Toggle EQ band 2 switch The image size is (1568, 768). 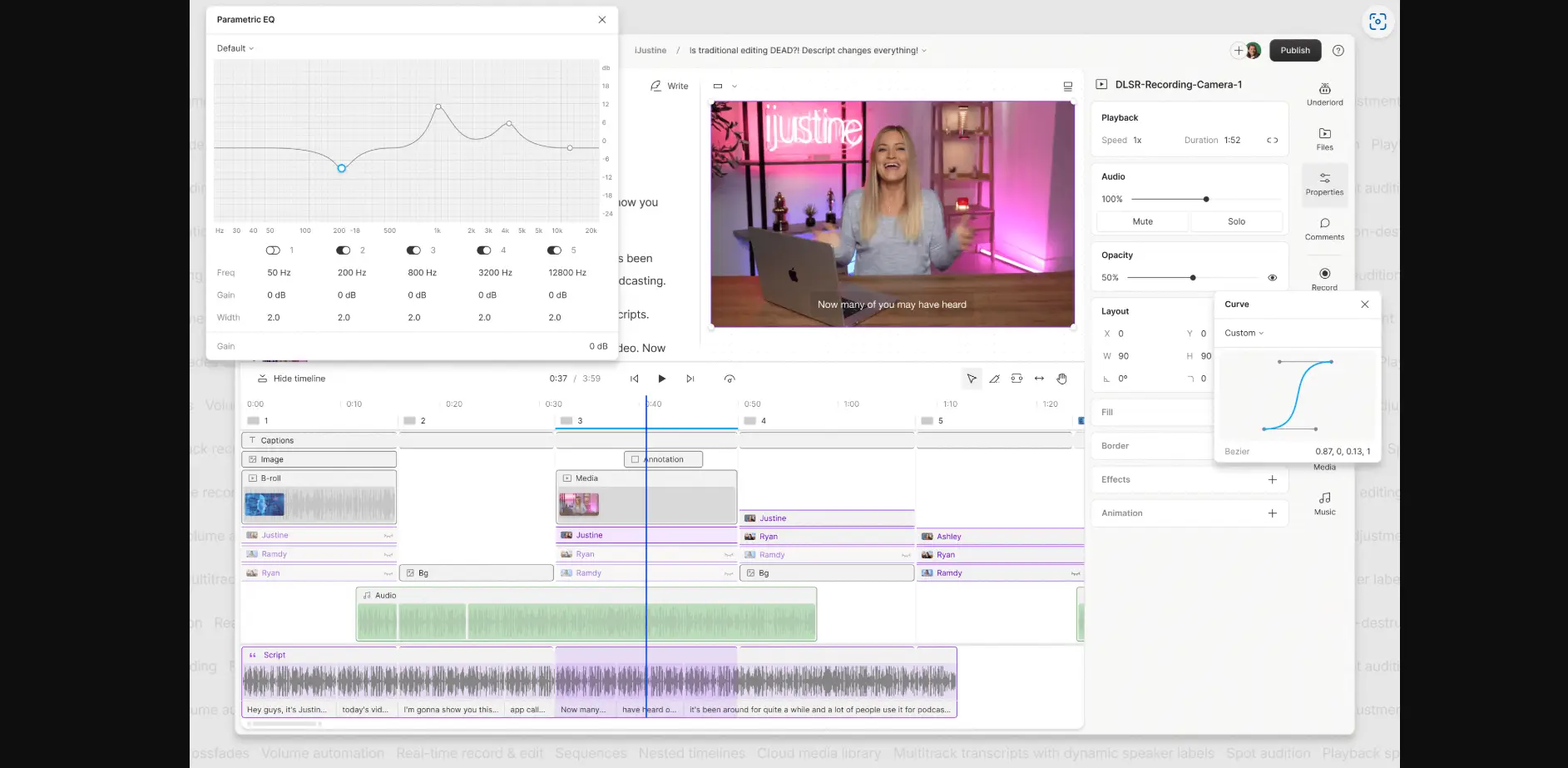pyautogui.click(x=343, y=250)
